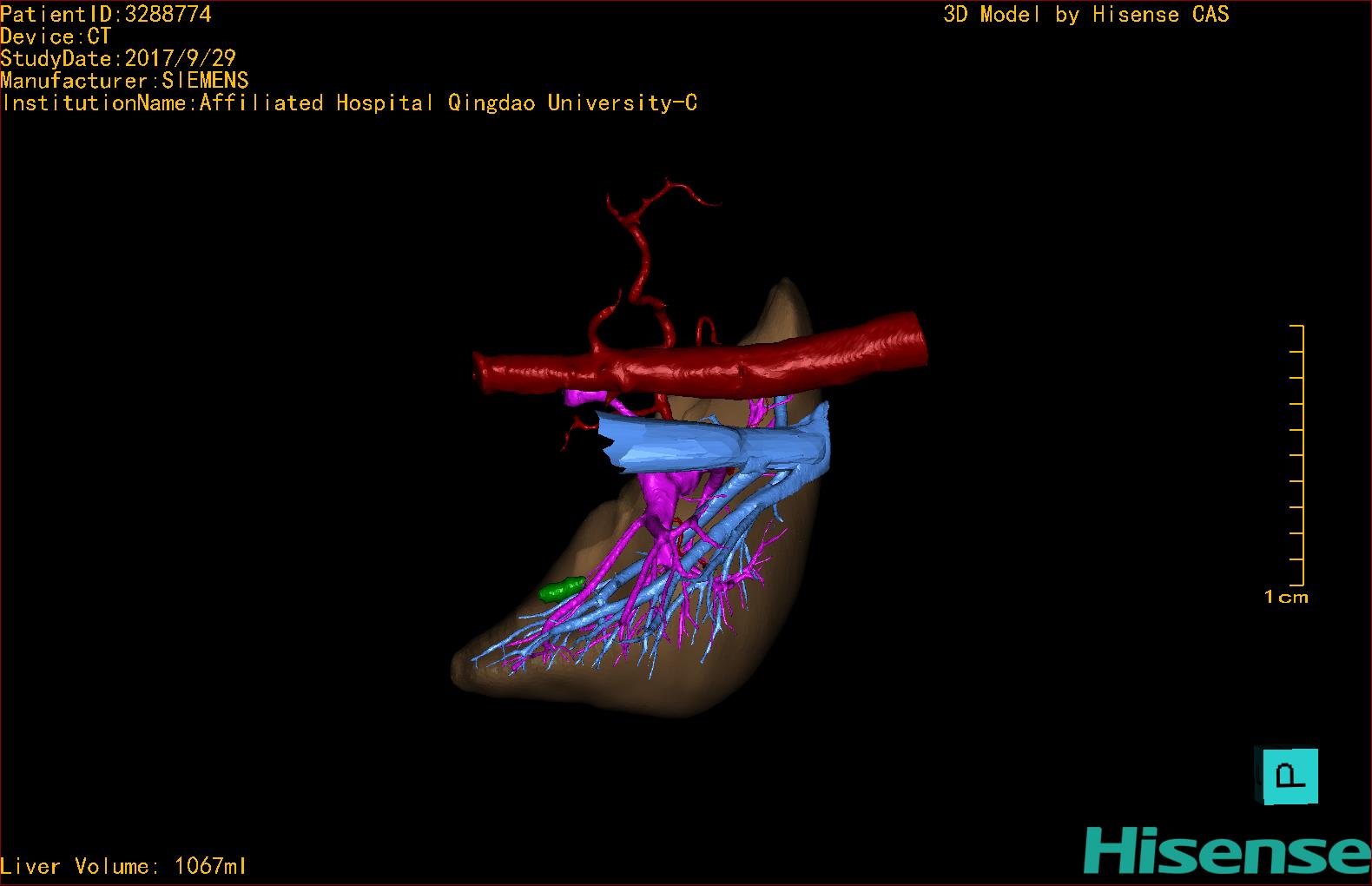1372x886 pixels.
Task: Select the 'Liver Volume: 1067ml' readout
Action: (x=123, y=866)
